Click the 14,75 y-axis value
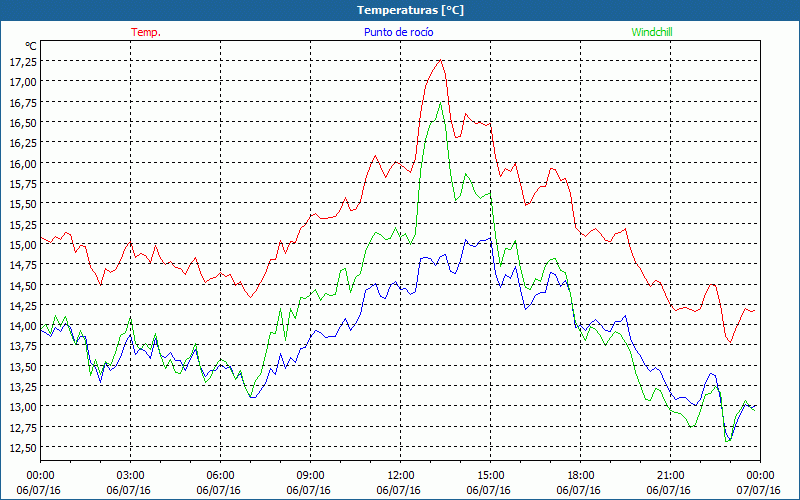This screenshot has height=500, width=800. [22, 264]
